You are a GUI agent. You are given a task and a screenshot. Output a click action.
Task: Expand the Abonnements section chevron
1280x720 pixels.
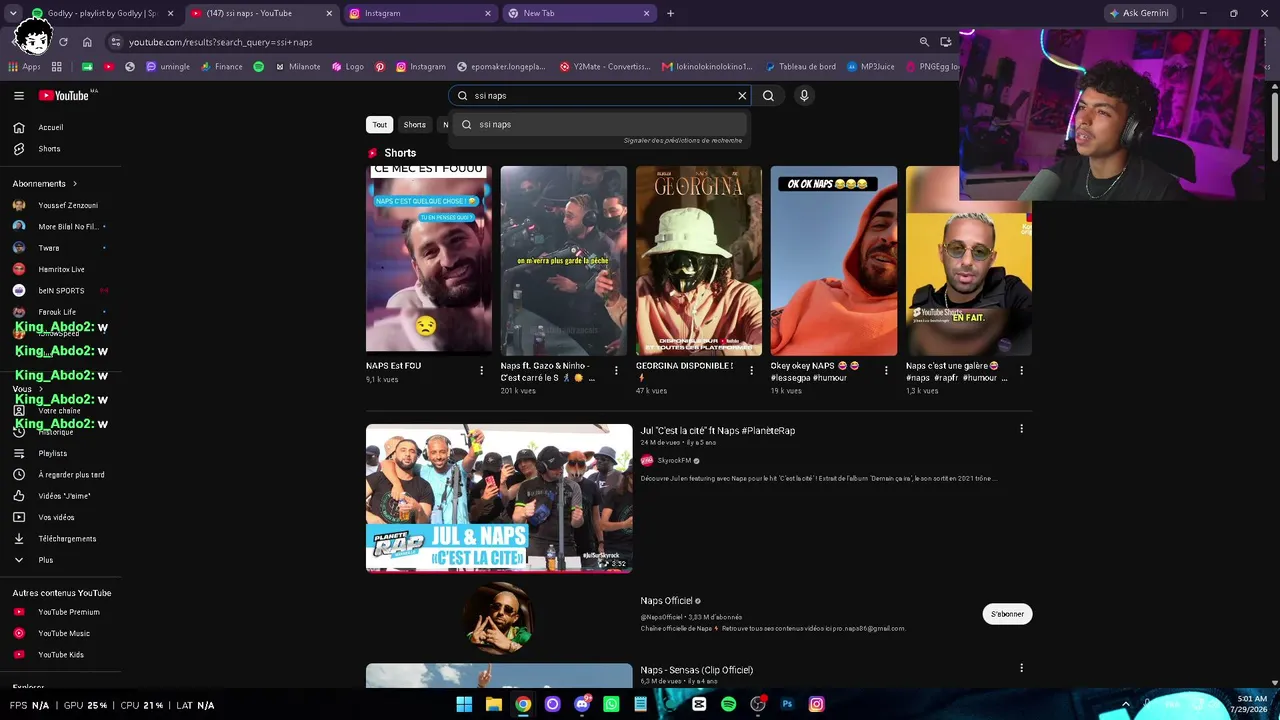pos(74,184)
